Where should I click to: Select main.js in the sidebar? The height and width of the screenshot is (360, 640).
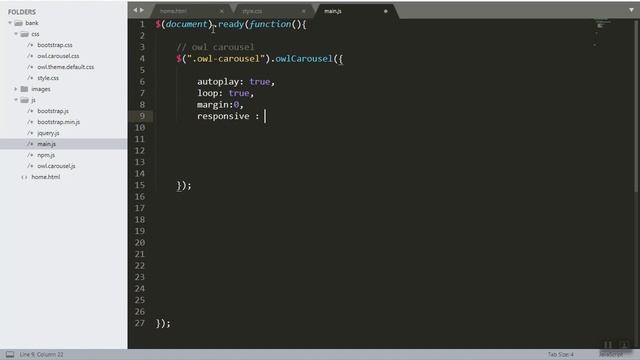[x=47, y=144]
